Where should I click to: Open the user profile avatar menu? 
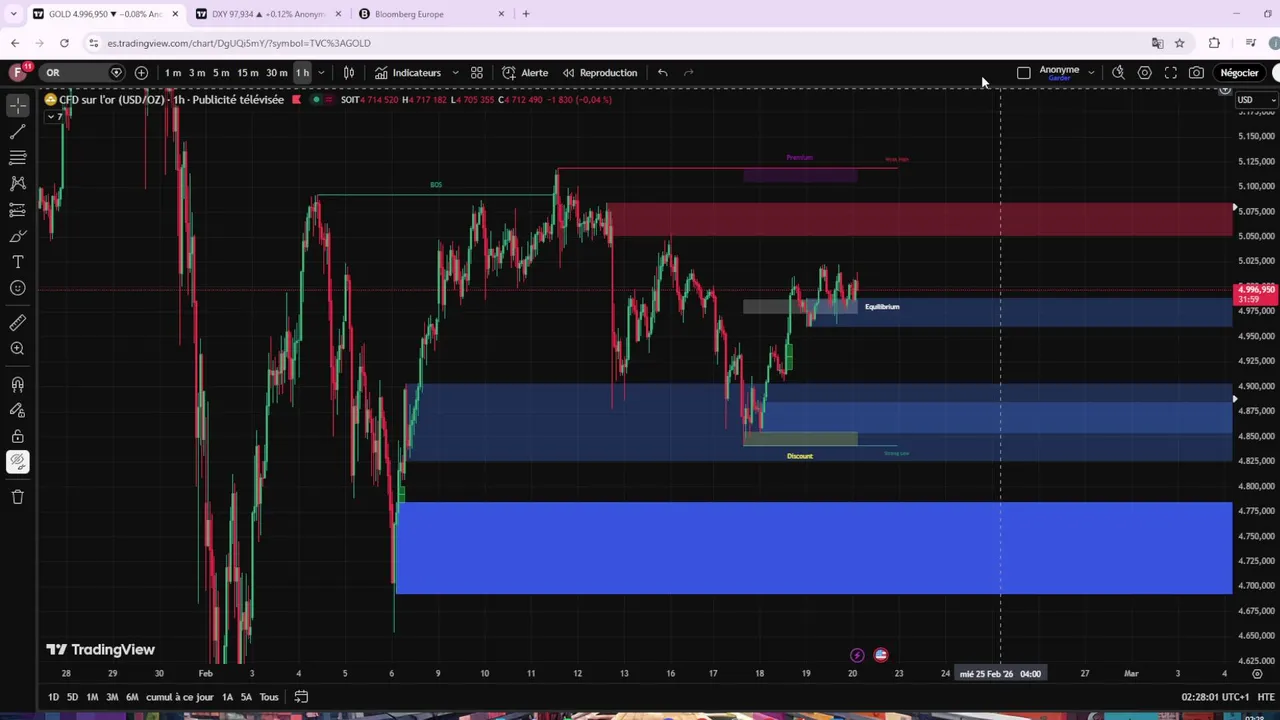[x=18, y=72]
